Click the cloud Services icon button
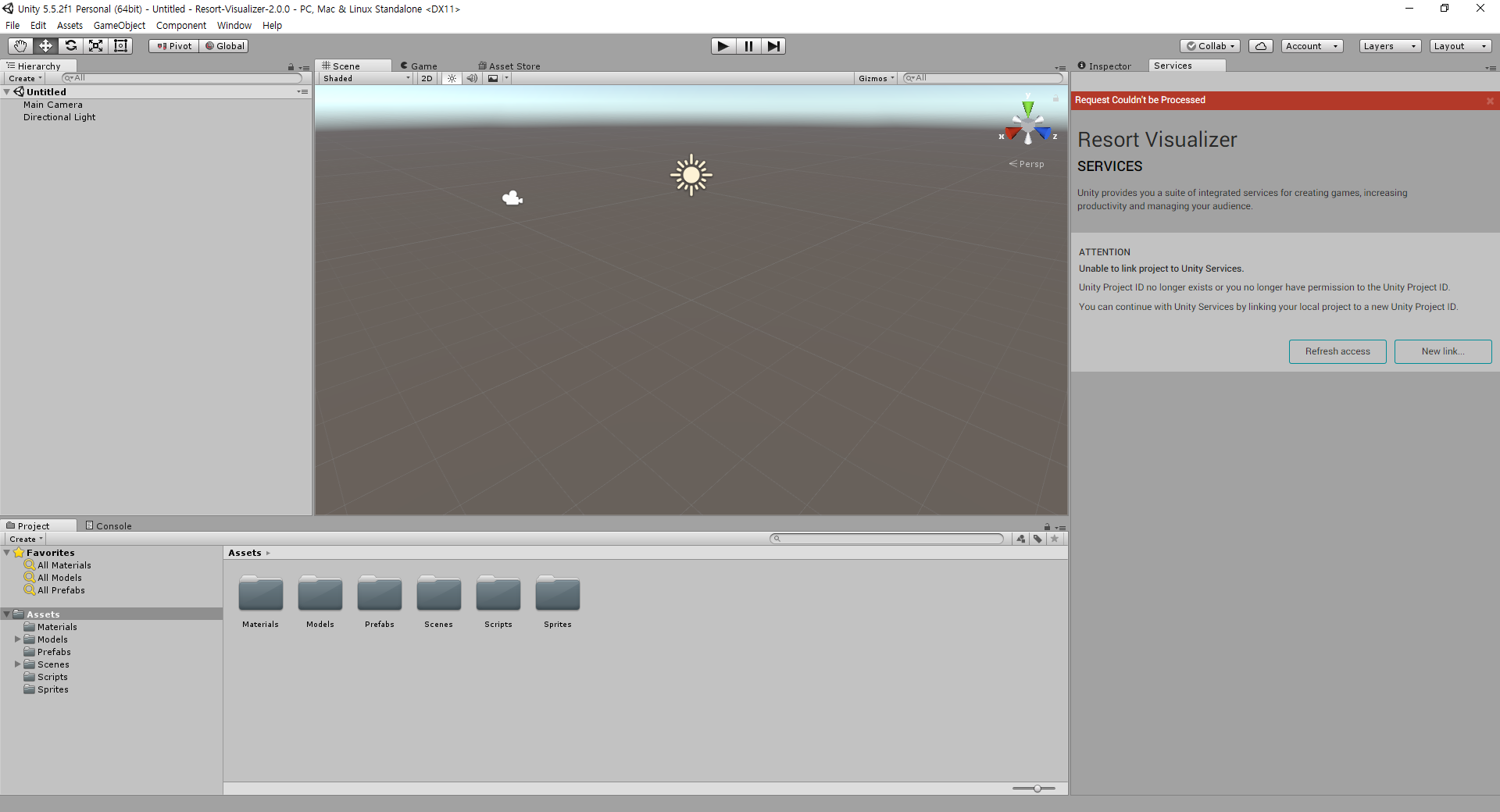 point(1261,46)
